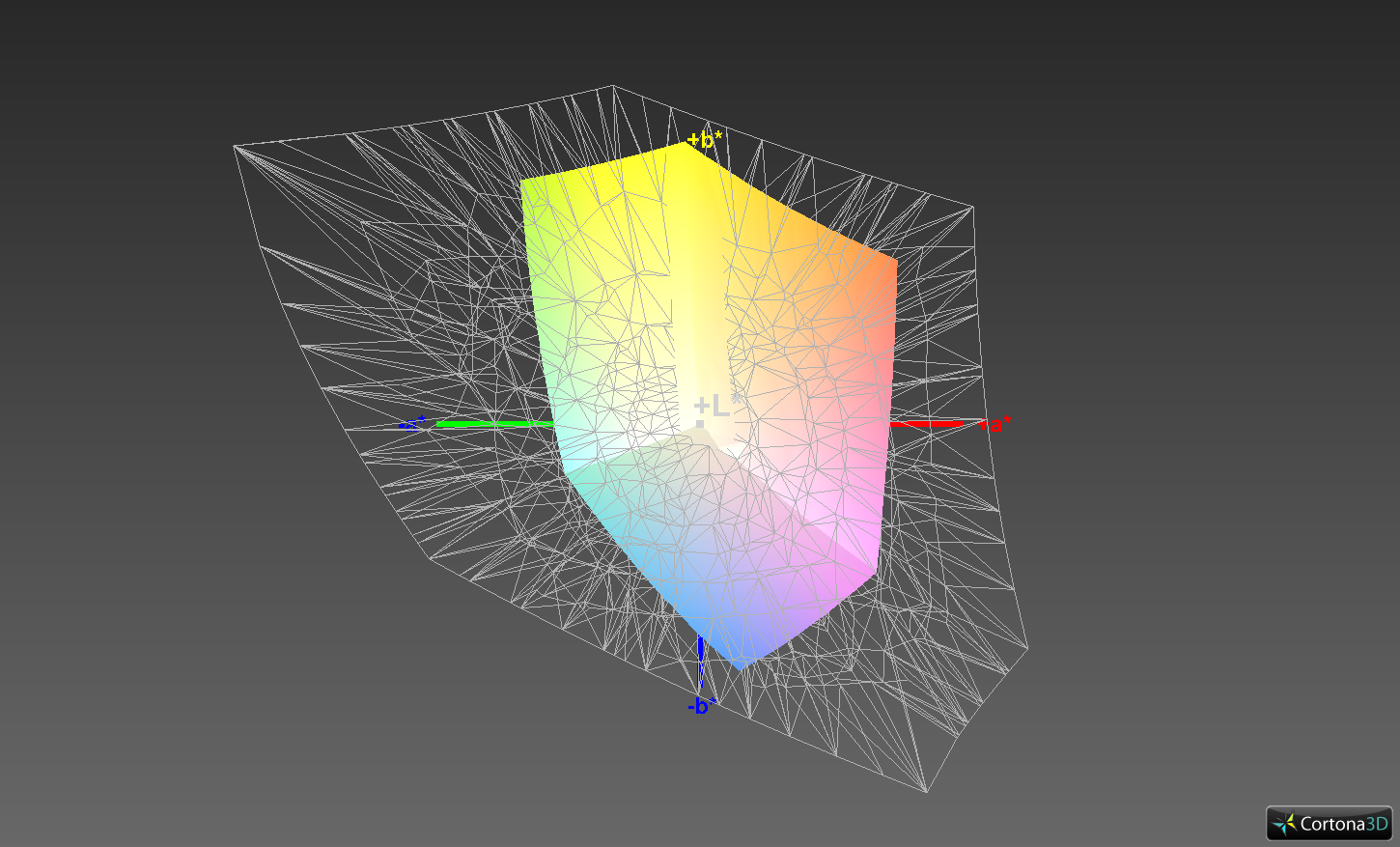Click the white +L* axis label
Image resolution: width=1400 pixels, height=847 pixels.
tap(718, 406)
